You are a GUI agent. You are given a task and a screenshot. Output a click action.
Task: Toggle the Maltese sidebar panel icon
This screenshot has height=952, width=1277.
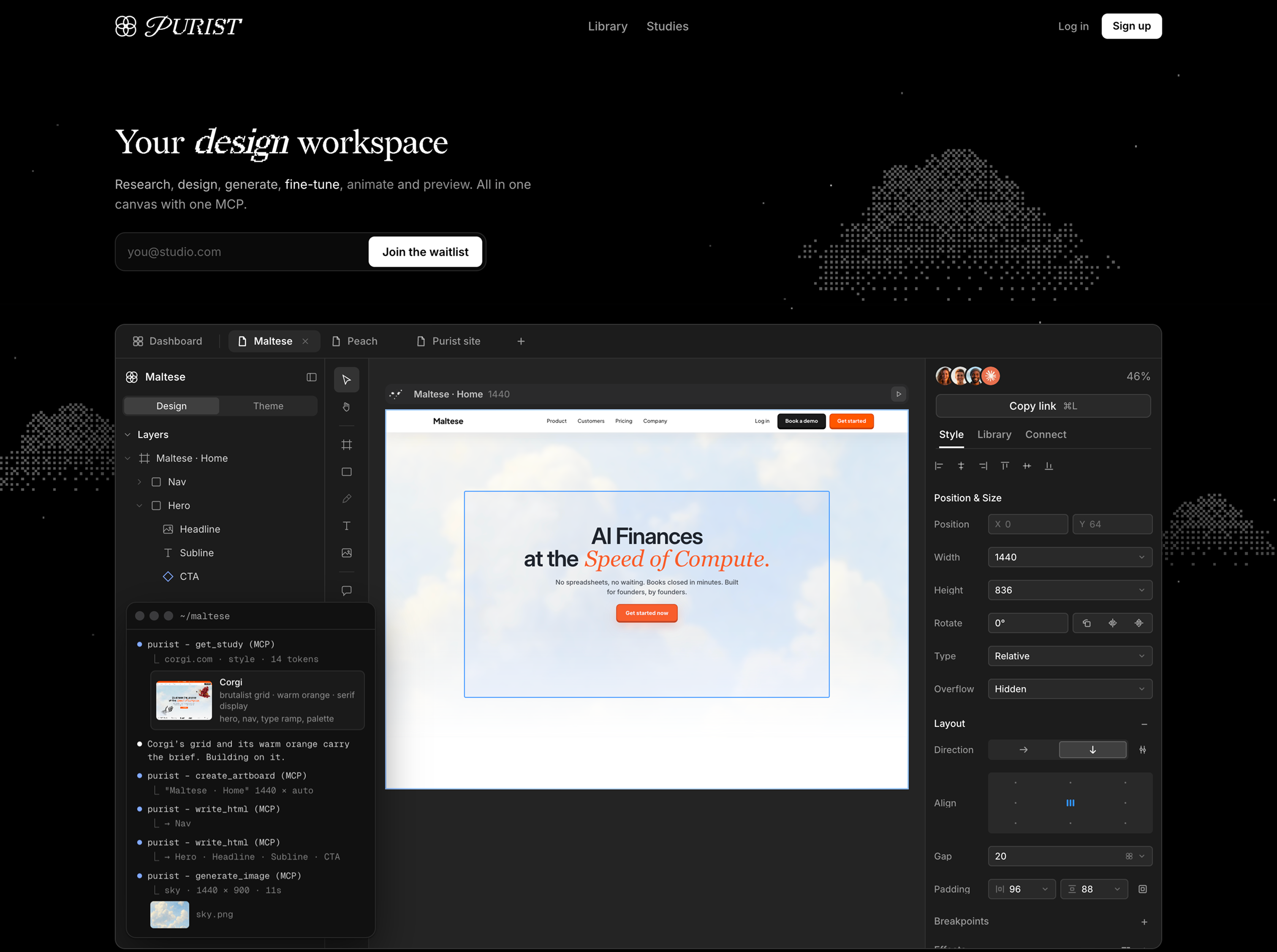coord(311,377)
